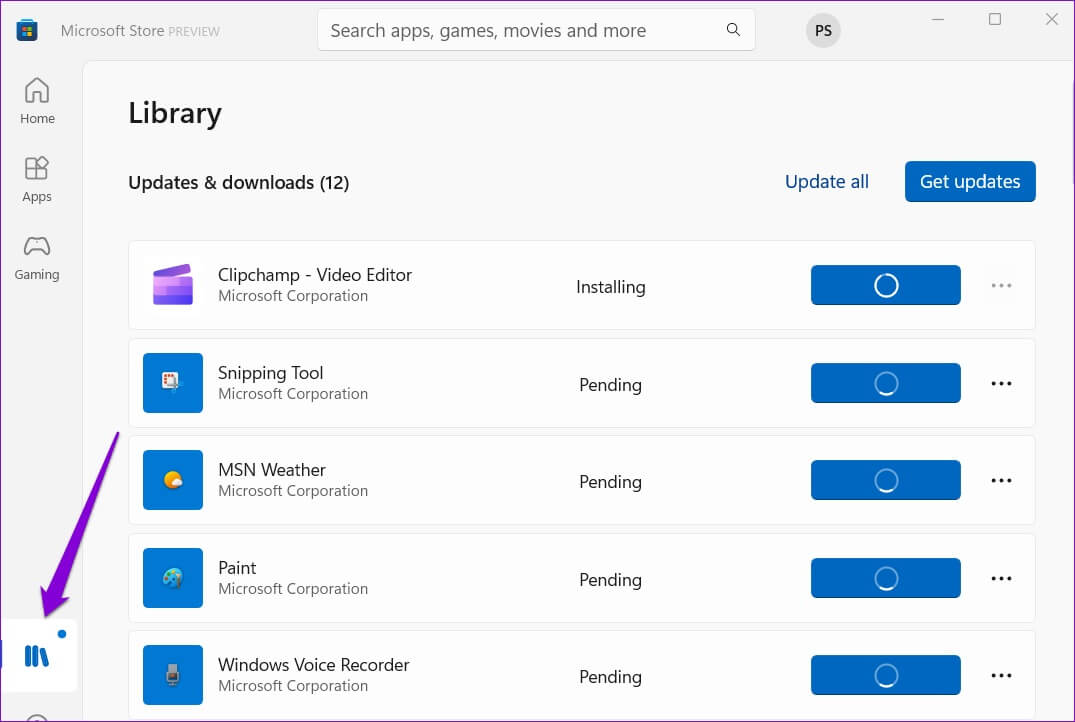Open the Library icon in sidebar
Screen dimensions: 1075x722
point(37,655)
